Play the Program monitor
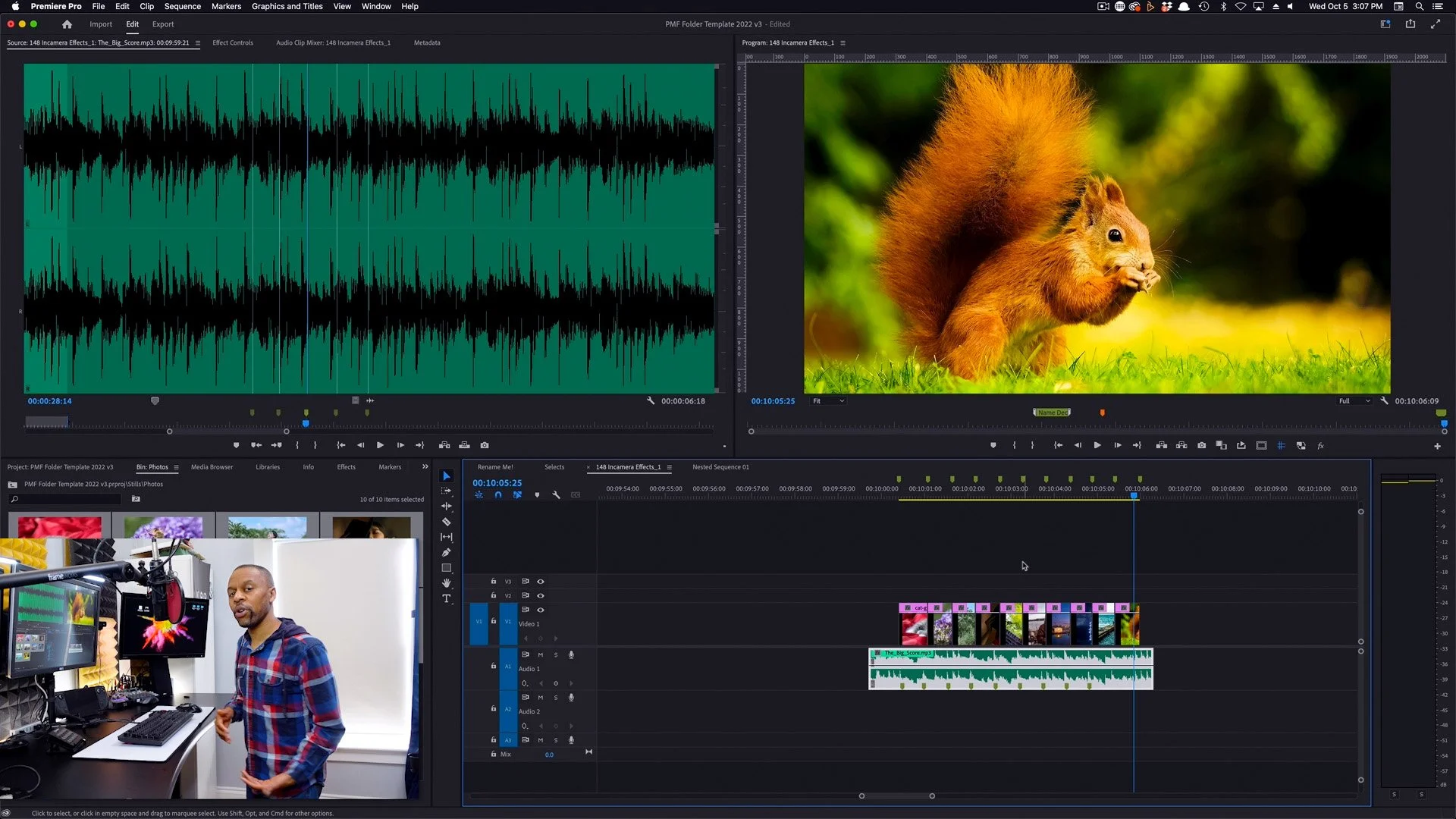Screen dimensions: 1456x819 [1097, 446]
